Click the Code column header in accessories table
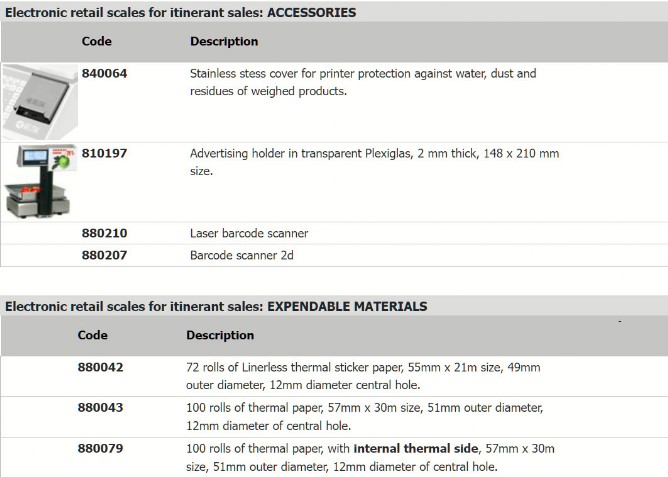Viewport: 668px width, 477px height. tap(97, 41)
